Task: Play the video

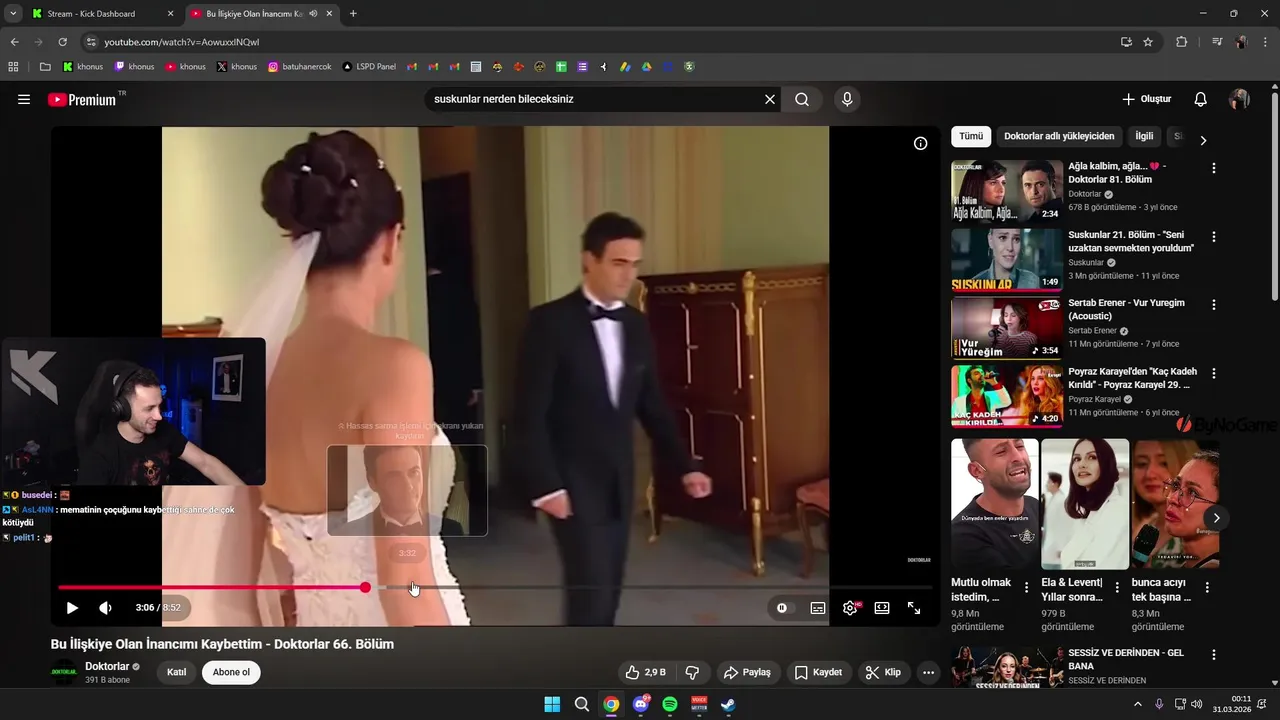Action: (x=72, y=608)
